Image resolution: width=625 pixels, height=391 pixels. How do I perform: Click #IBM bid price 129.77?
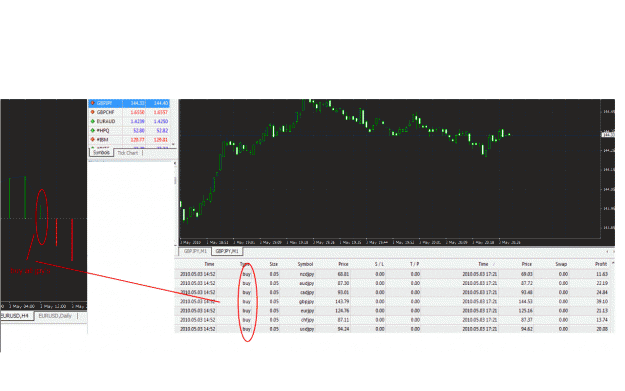click(138, 140)
